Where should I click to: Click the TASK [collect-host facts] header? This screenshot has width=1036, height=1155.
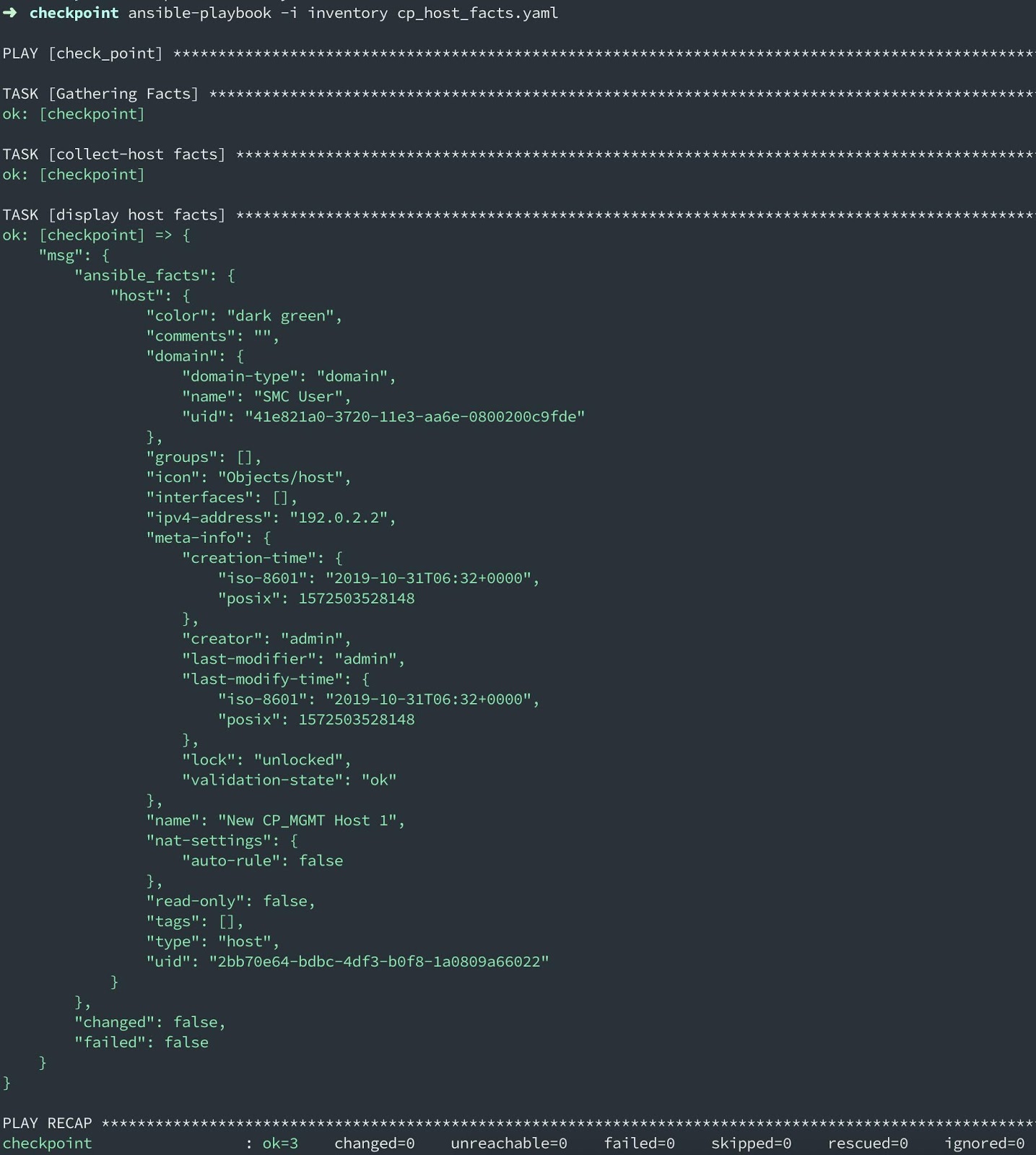114,154
